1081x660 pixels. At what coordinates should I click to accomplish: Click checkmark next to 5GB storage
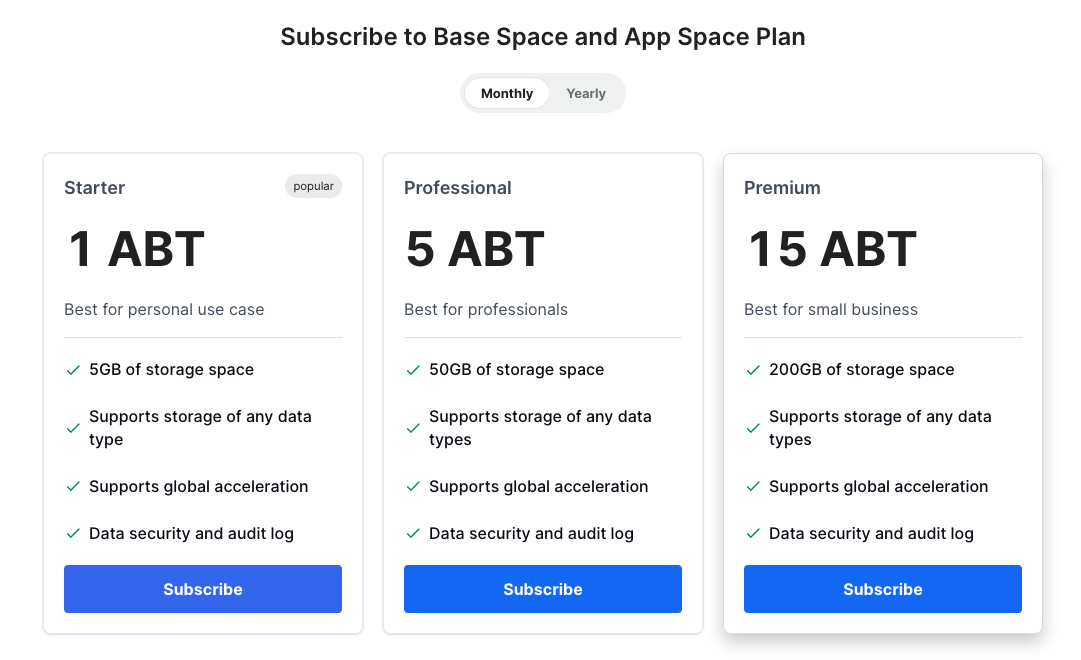click(73, 370)
